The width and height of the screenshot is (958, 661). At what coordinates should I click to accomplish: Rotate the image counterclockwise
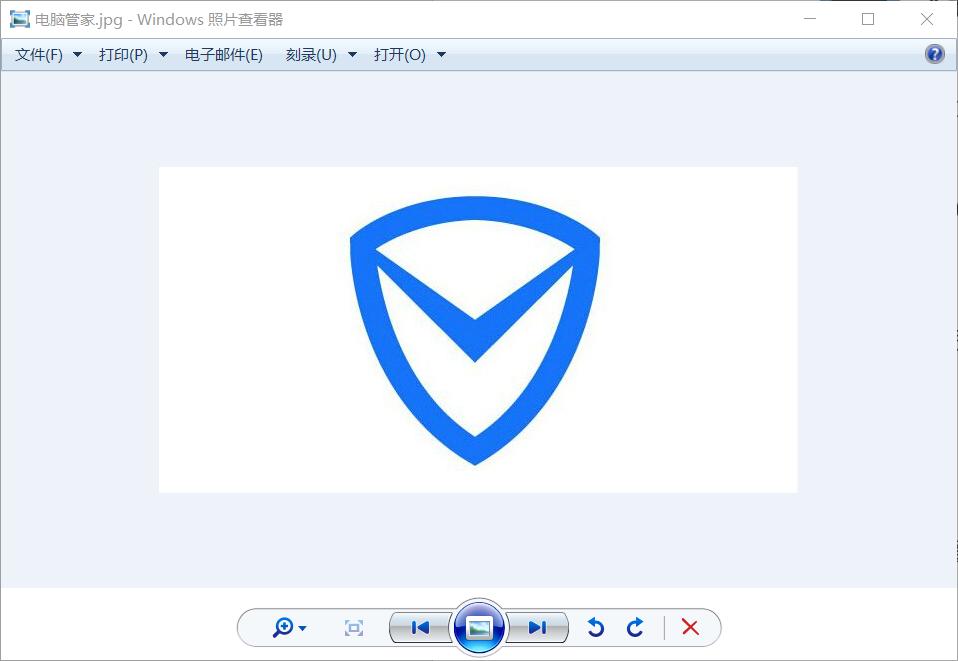pos(595,627)
